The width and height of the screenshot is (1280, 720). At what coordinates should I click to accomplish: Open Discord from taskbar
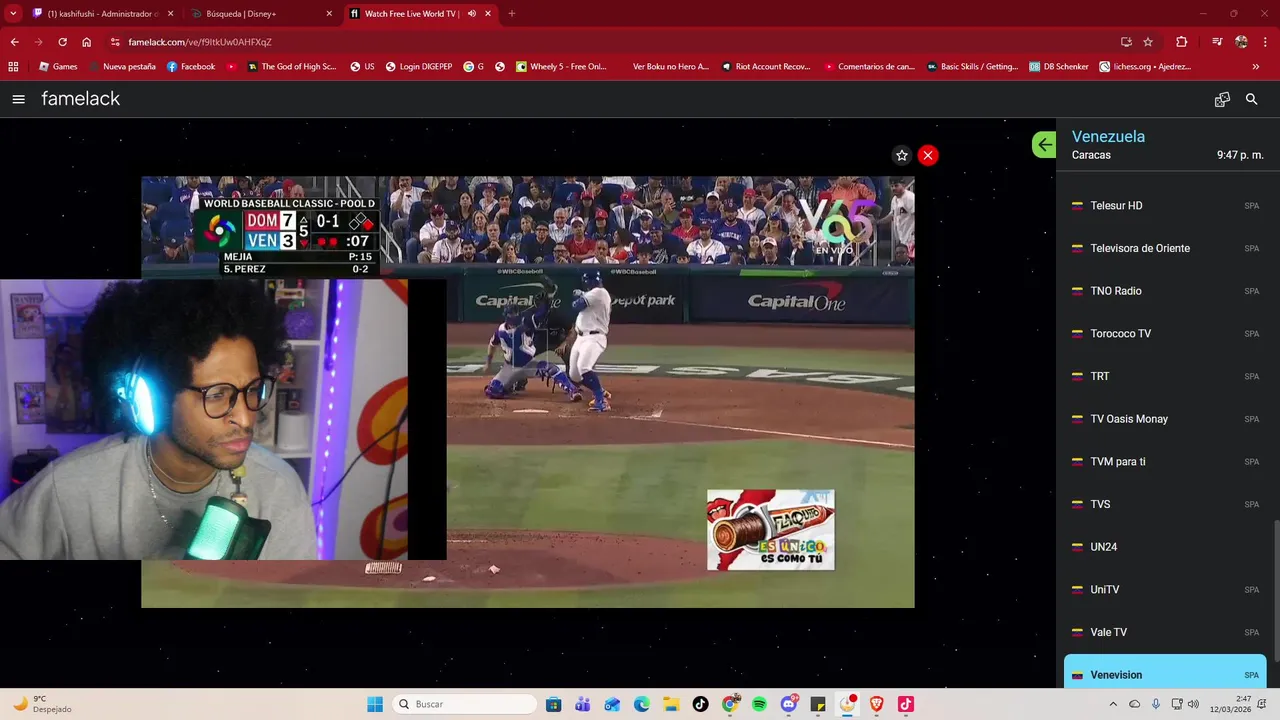(788, 704)
